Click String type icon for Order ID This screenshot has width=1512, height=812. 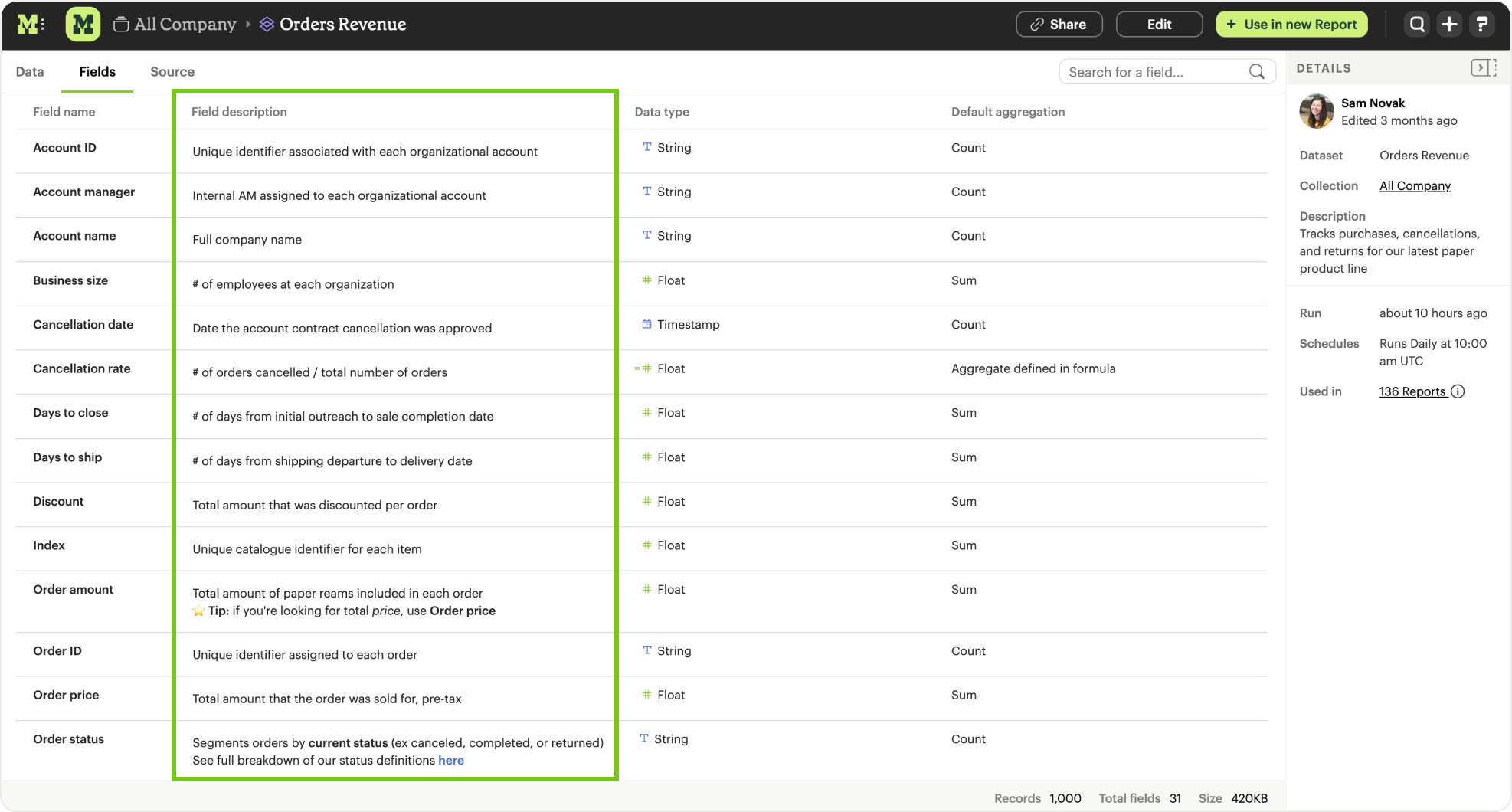pyautogui.click(x=647, y=650)
